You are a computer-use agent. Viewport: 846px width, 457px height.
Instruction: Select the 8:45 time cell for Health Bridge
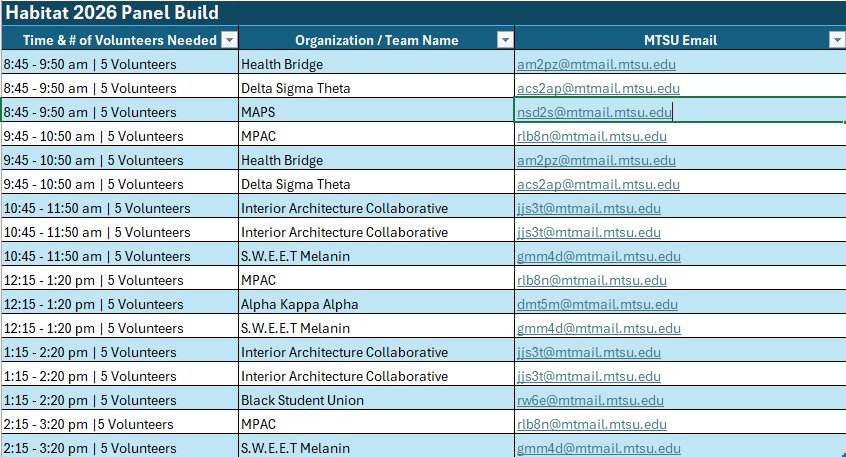coord(120,64)
